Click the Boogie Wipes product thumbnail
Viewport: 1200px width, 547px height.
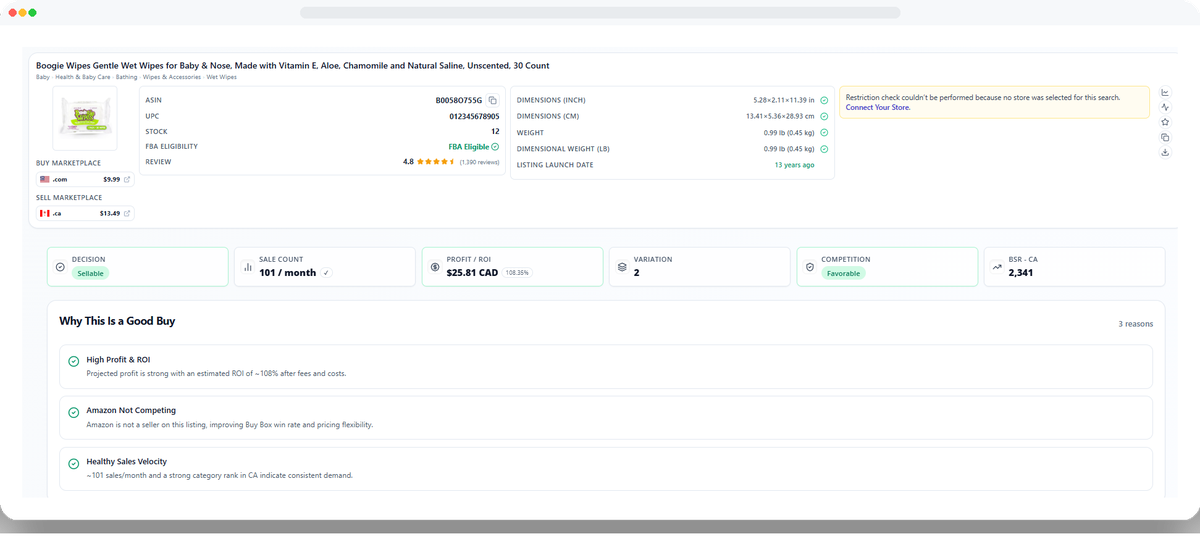tap(85, 117)
